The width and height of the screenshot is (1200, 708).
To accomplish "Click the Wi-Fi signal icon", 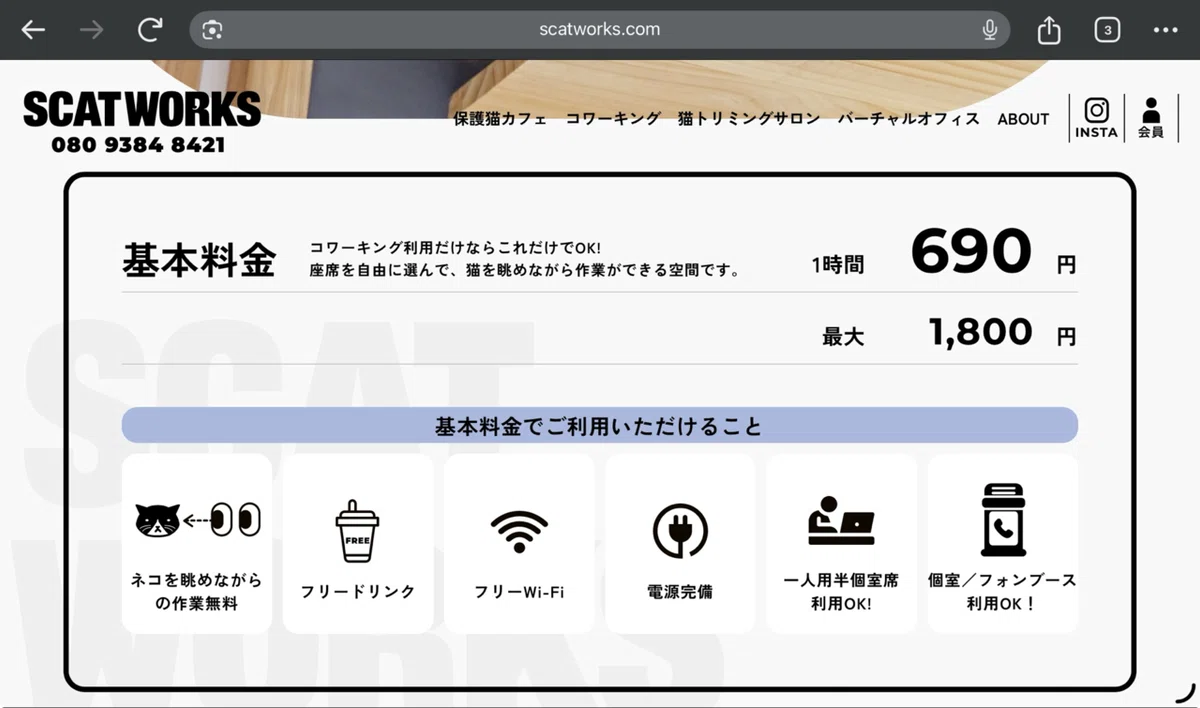I will pyautogui.click(x=519, y=531).
